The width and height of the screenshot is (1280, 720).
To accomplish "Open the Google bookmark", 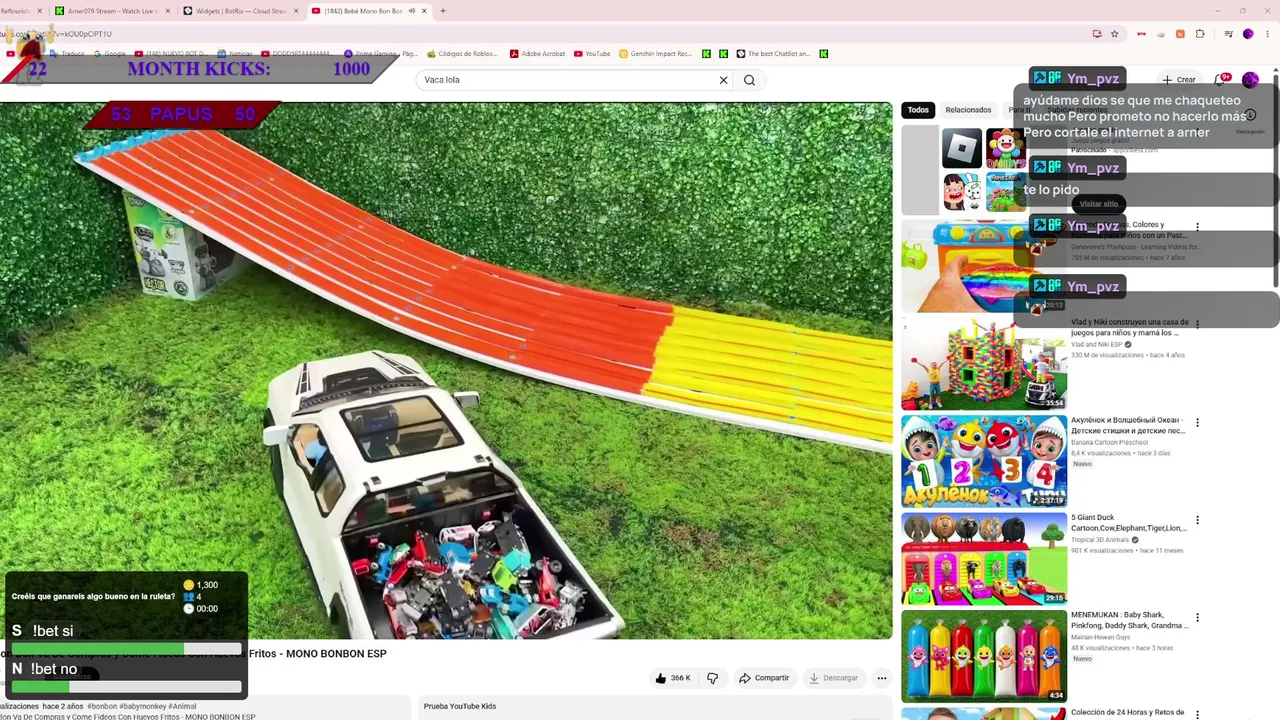I will point(110,54).
